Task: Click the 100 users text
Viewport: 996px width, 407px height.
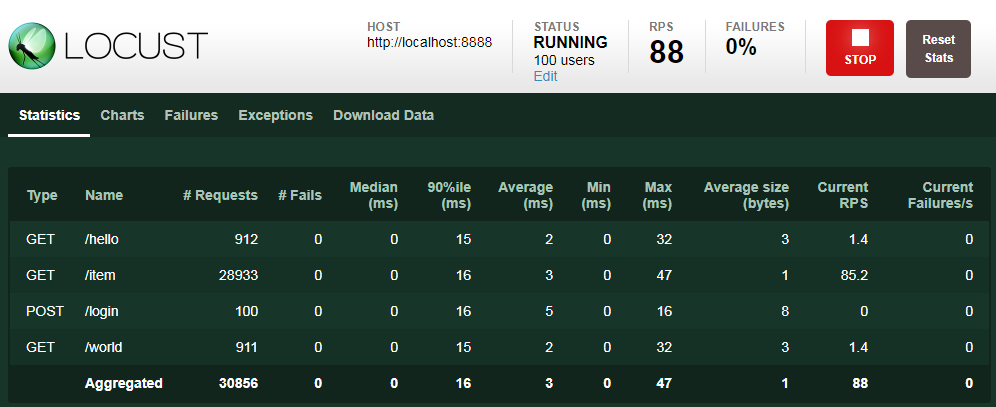Action: point(564,60)
